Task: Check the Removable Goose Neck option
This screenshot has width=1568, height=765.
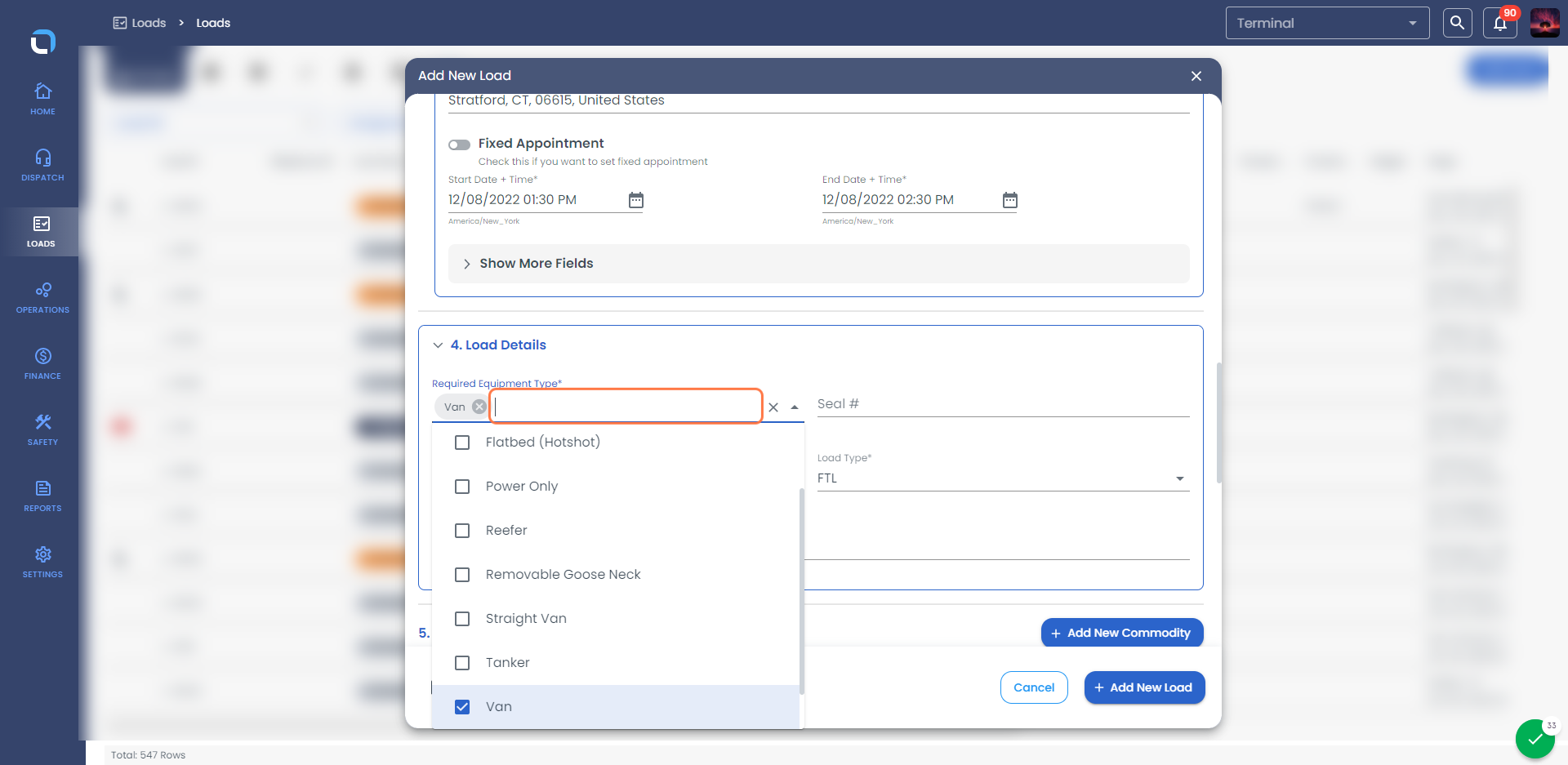Action: coord(462,575)
